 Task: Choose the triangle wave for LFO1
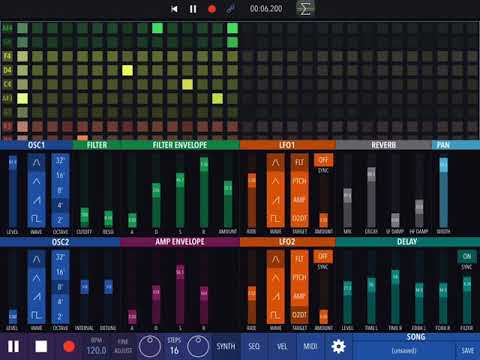pos(275,181)
